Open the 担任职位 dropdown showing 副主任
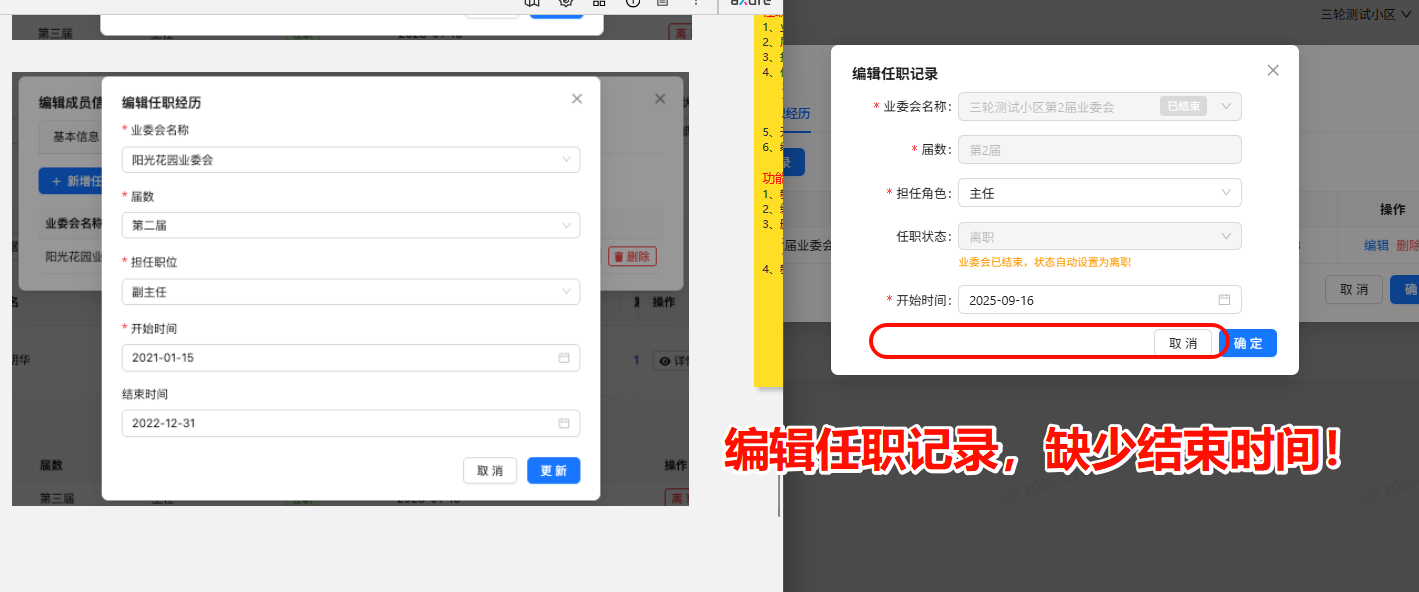The height and width of the screenshot is (592, 1419). pos(349,292)
